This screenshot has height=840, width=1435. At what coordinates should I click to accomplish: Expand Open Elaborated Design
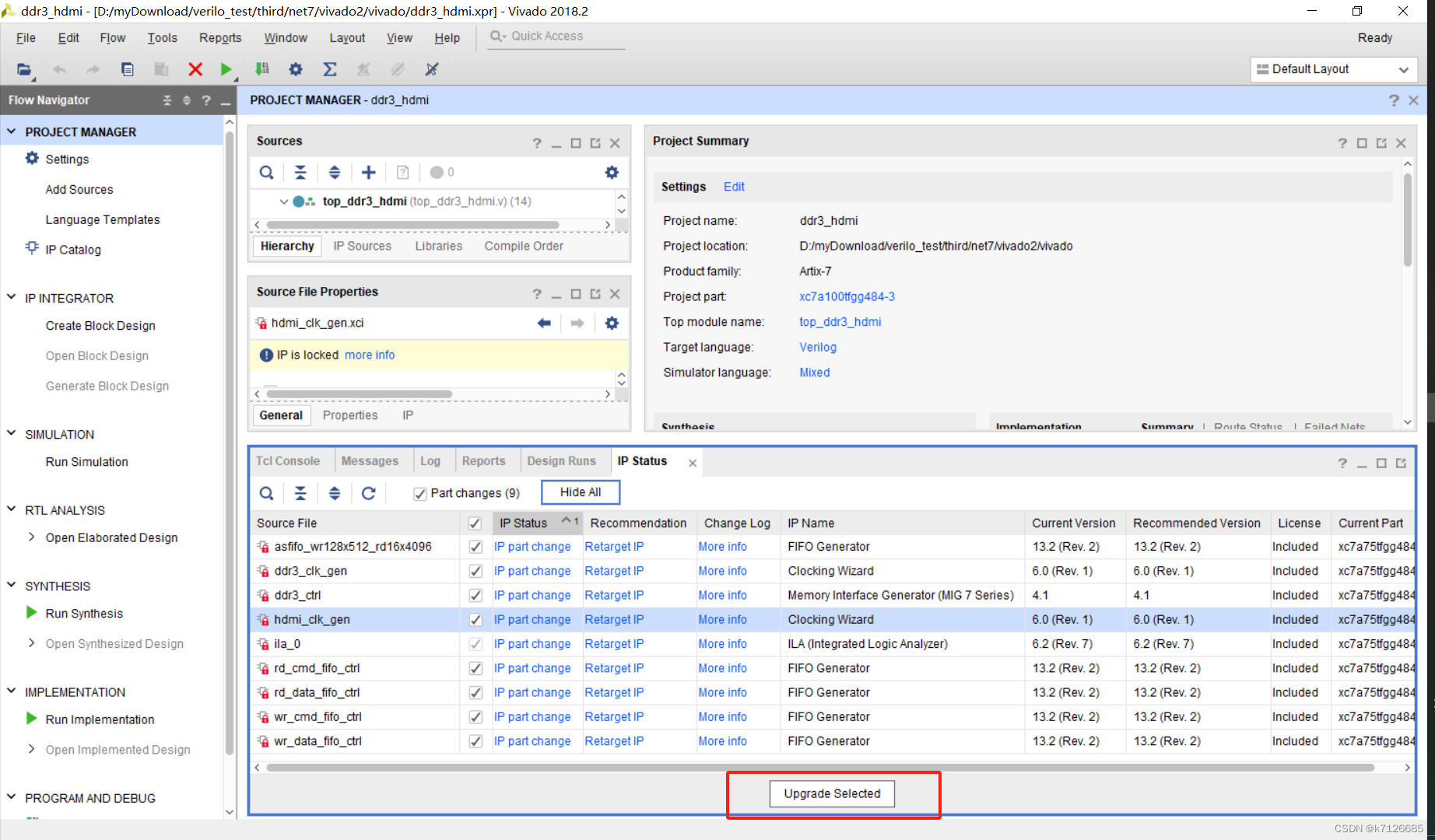click(31, 537)
